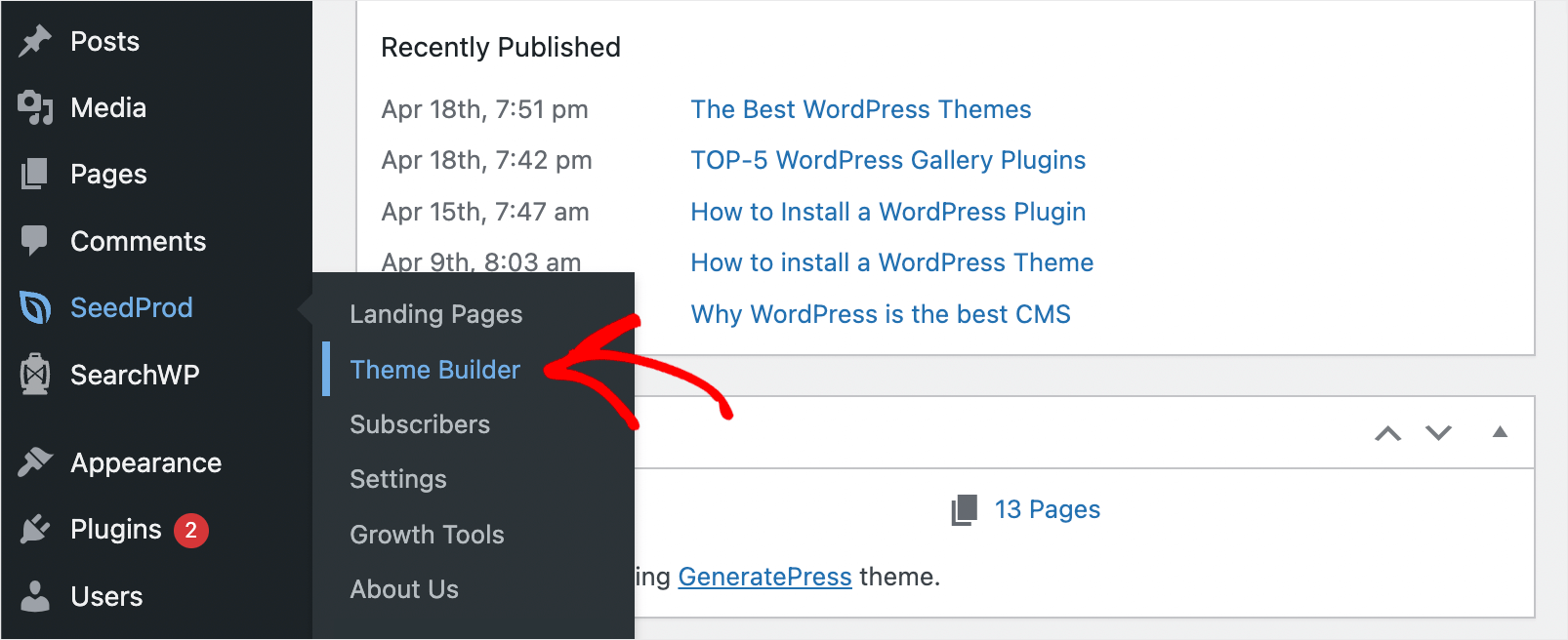Click the SeedProd leaf logo icon

tap(35, 308)
